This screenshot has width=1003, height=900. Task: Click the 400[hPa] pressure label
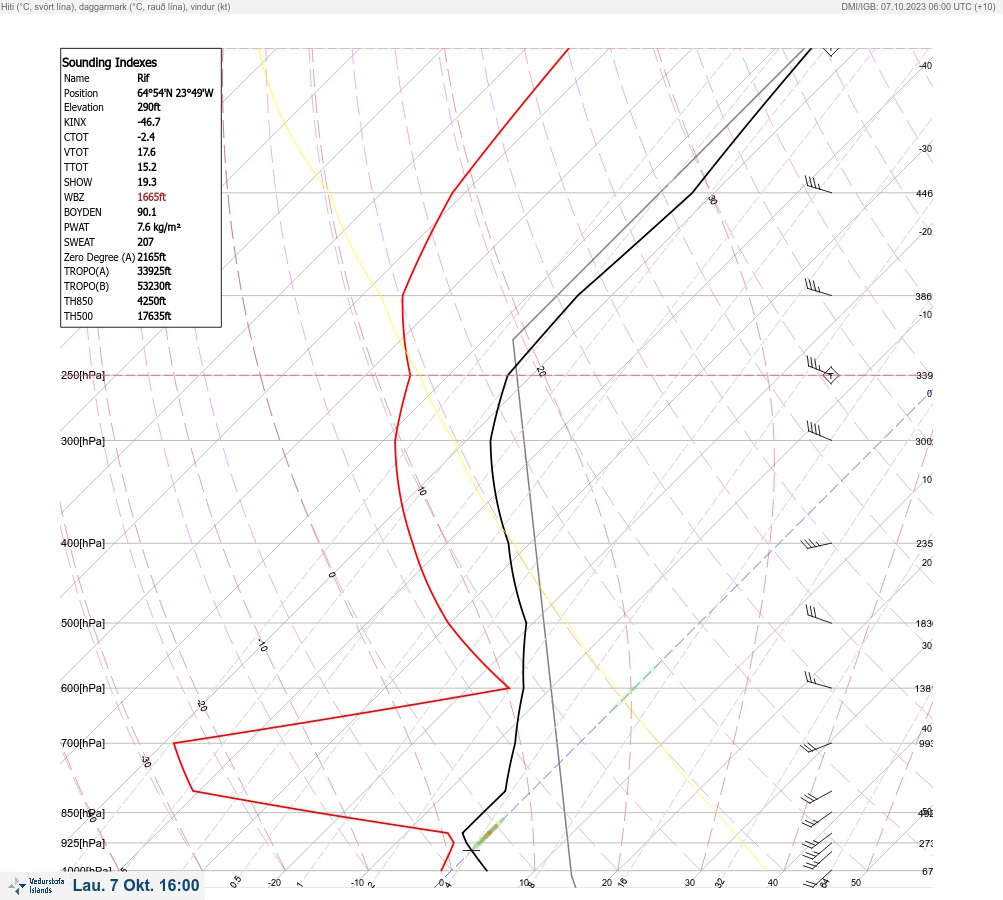pyautogui.click(x=83, y=543)
